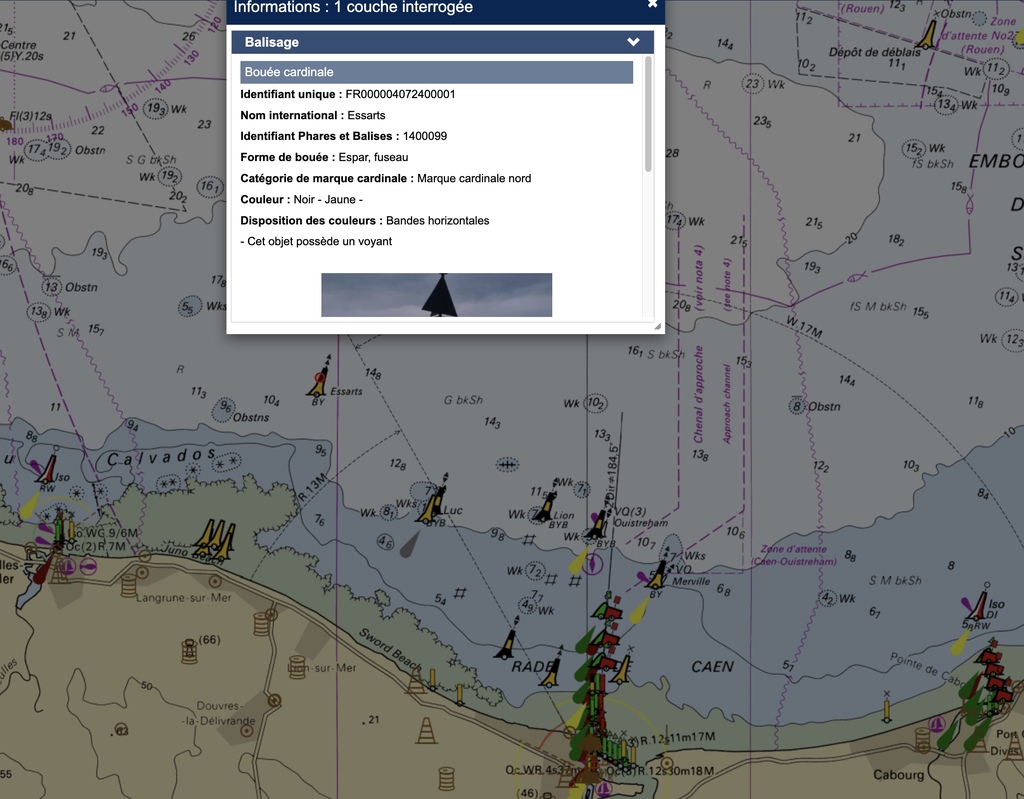1024x799 pixels.
Task: Click the Lion cardinal buoy marker
Action: click(x=546, y=505)
